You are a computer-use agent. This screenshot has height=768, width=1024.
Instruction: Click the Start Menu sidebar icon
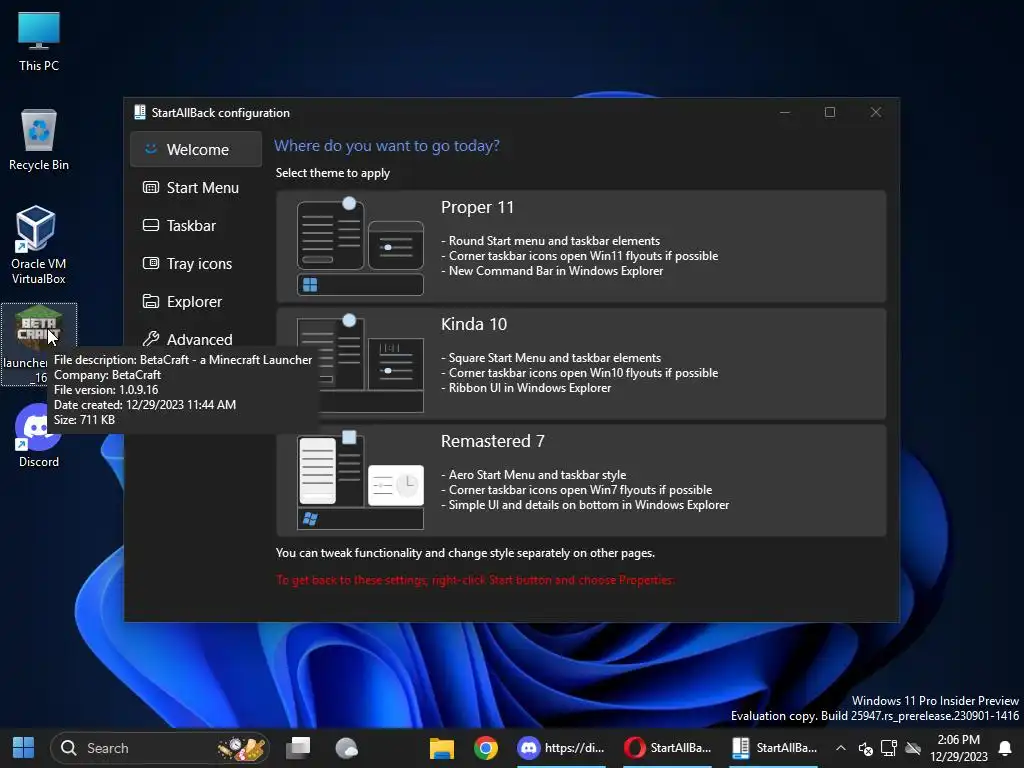151,187
